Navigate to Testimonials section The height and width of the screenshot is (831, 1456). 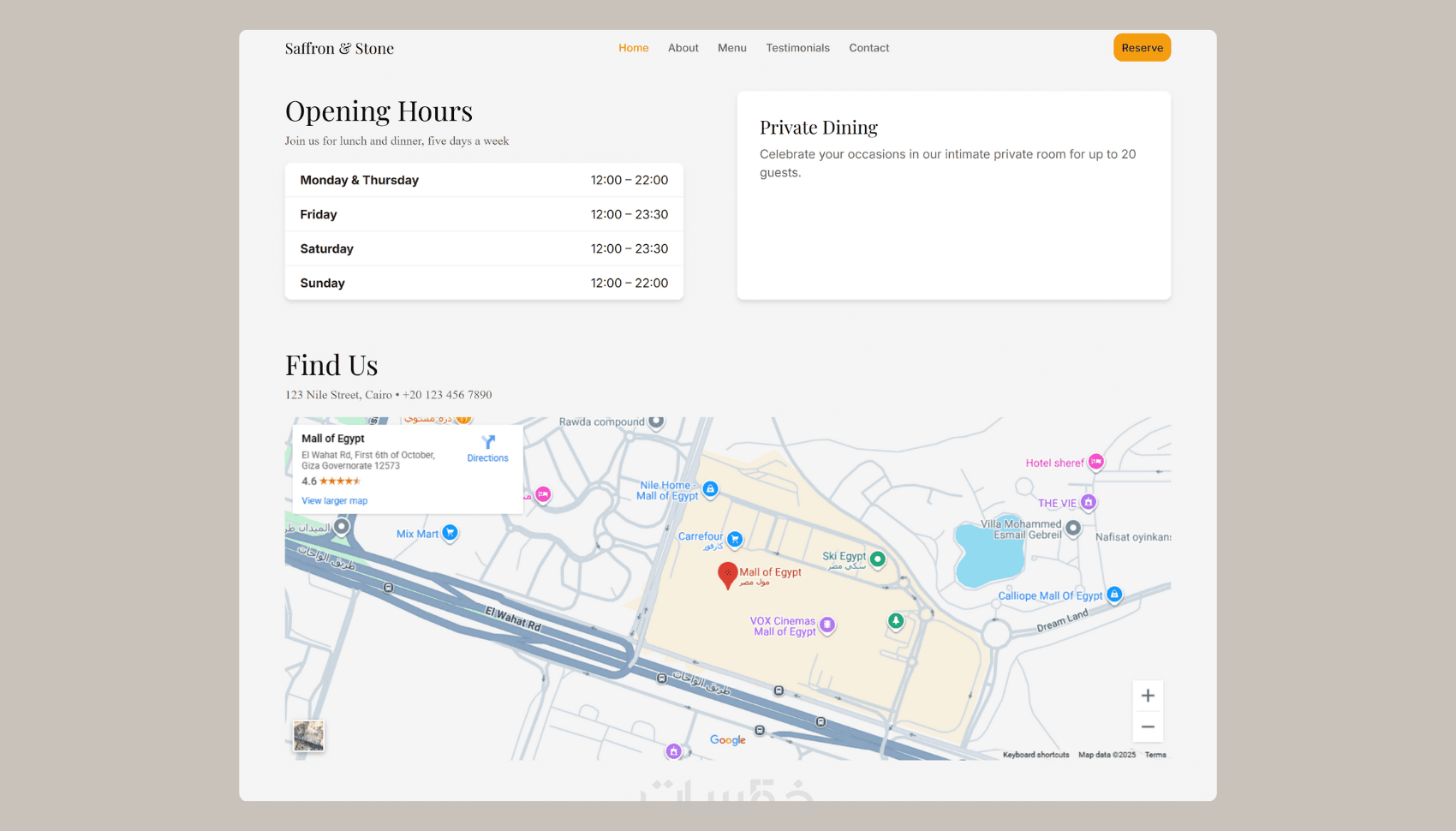pyautogui.click(x=798, y=48)
